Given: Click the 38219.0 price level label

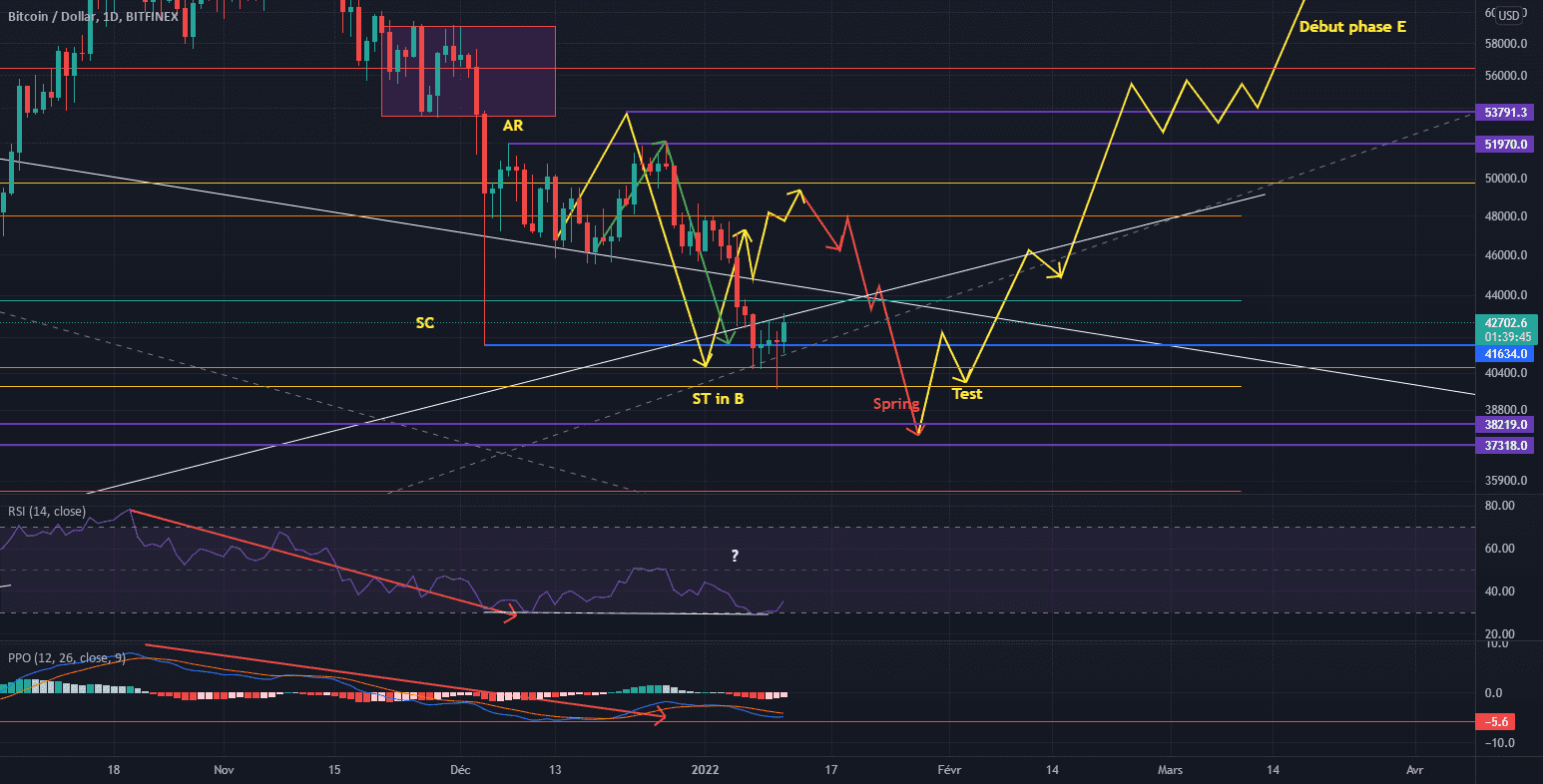Looking at the screenshot, I should pyautogui.click(x=1505, y=425).
